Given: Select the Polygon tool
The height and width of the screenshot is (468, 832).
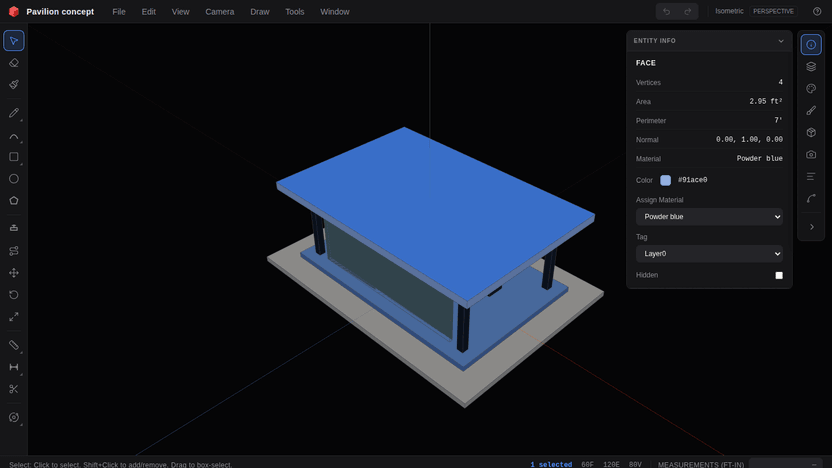Looking at the screenshot, I should (14, 201).
